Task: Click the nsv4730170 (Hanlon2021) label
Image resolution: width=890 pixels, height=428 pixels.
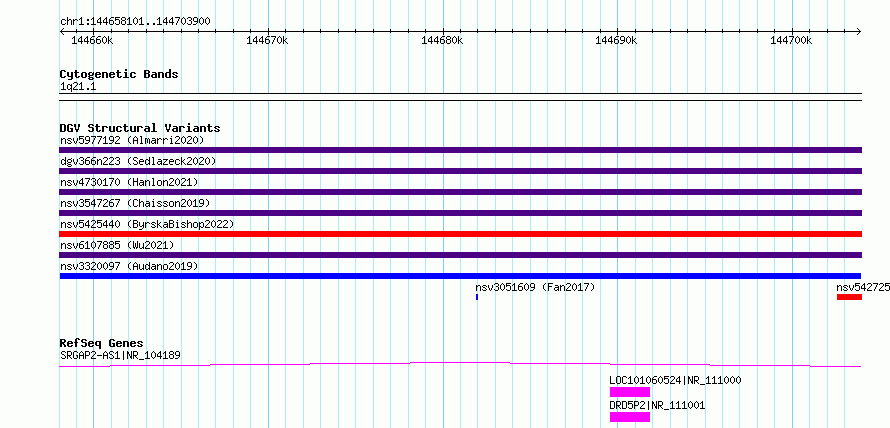Action: (129, 182)
